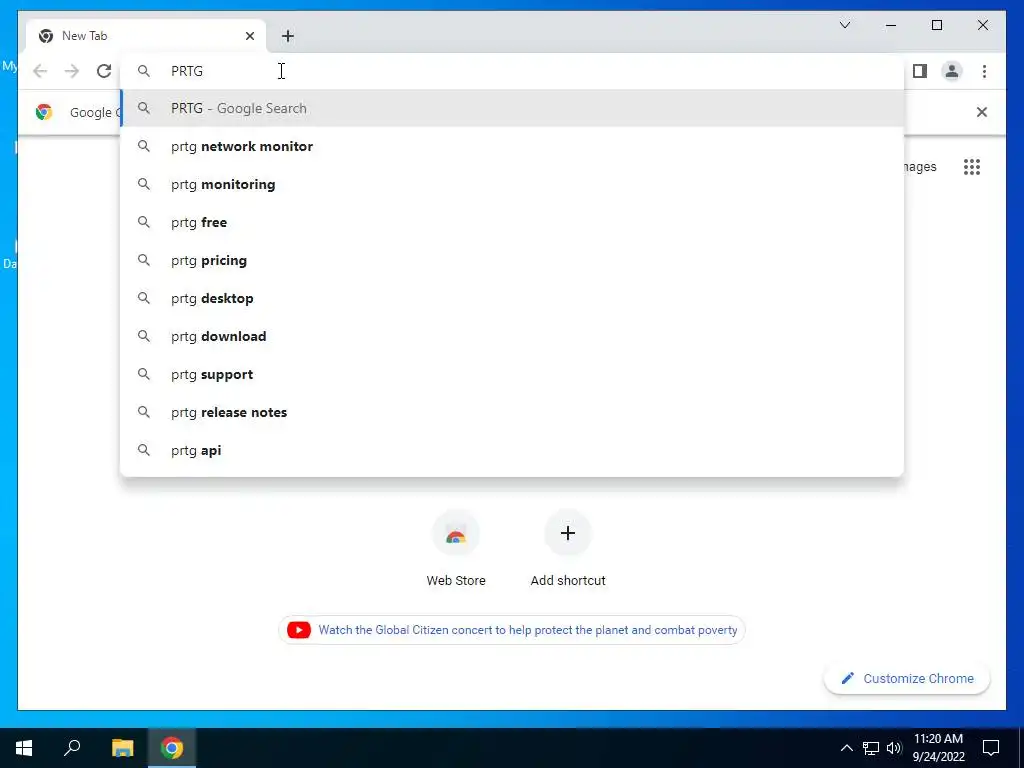The height and width of the screenshot is (768, 1024).
Task: Select the "prtg free" suggestion
Action: [x=513, y=222]
